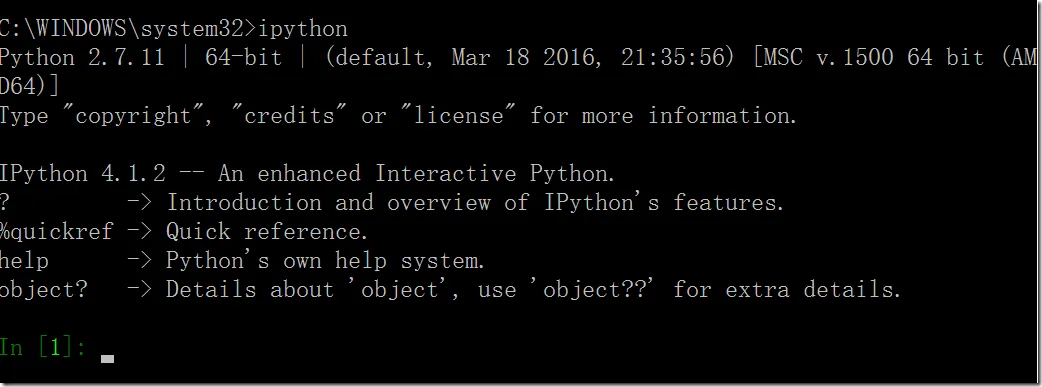The image size is (1042, 387).
Task: Click the Python's own help system text
Action: [326, 261]
